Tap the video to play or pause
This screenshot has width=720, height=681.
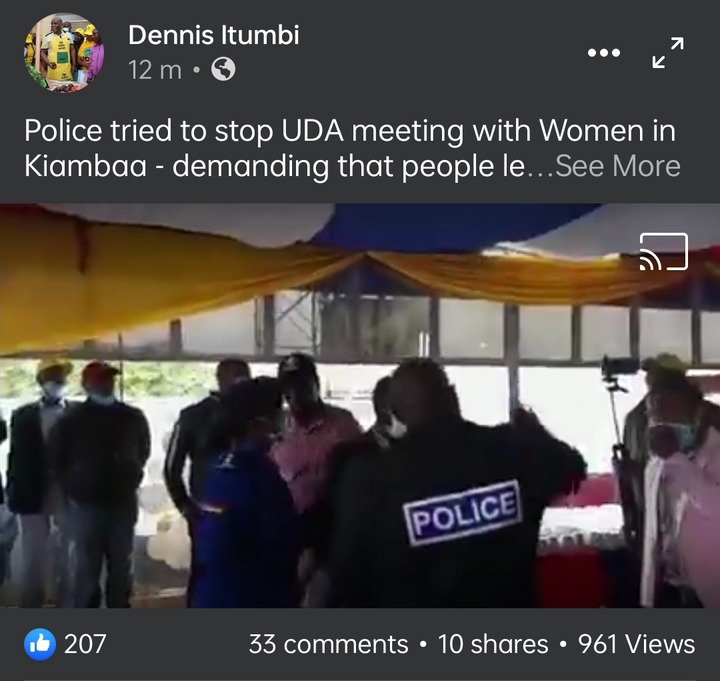click(360, 405)
